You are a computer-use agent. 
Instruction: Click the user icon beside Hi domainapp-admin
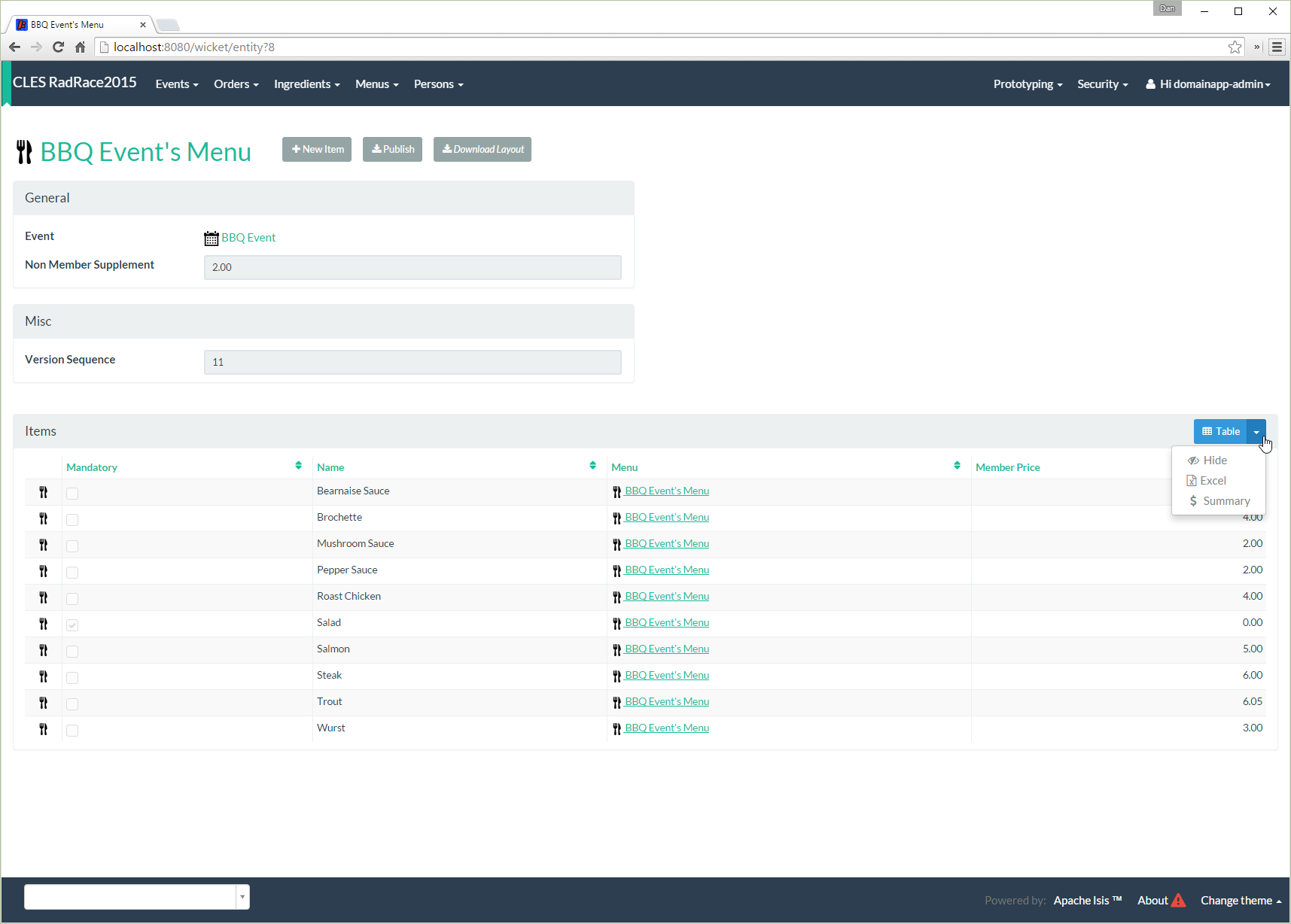1150,84
